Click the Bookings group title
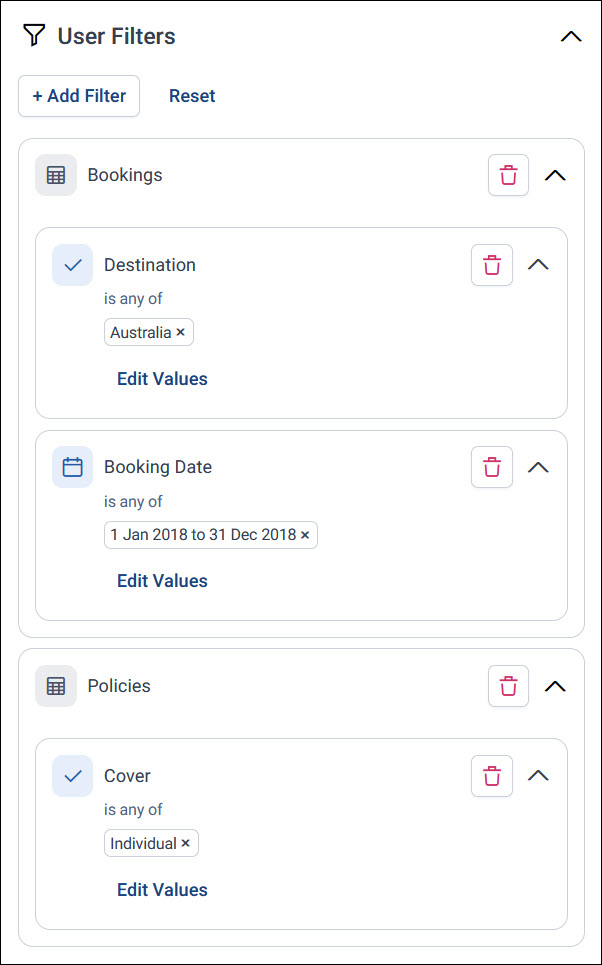The image size is (602, 965). coord(125,175)
